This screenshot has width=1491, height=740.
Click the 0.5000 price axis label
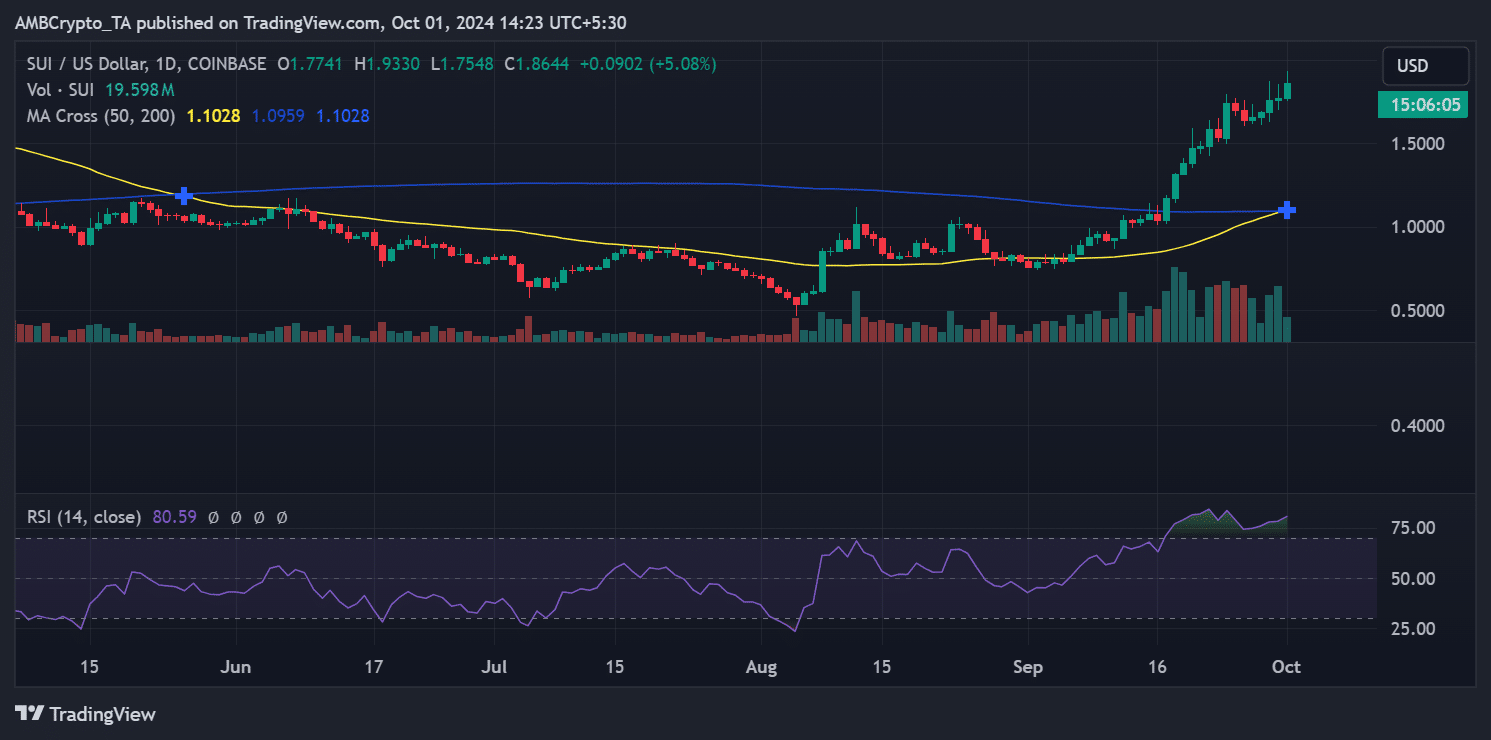tap(1420, 311)
